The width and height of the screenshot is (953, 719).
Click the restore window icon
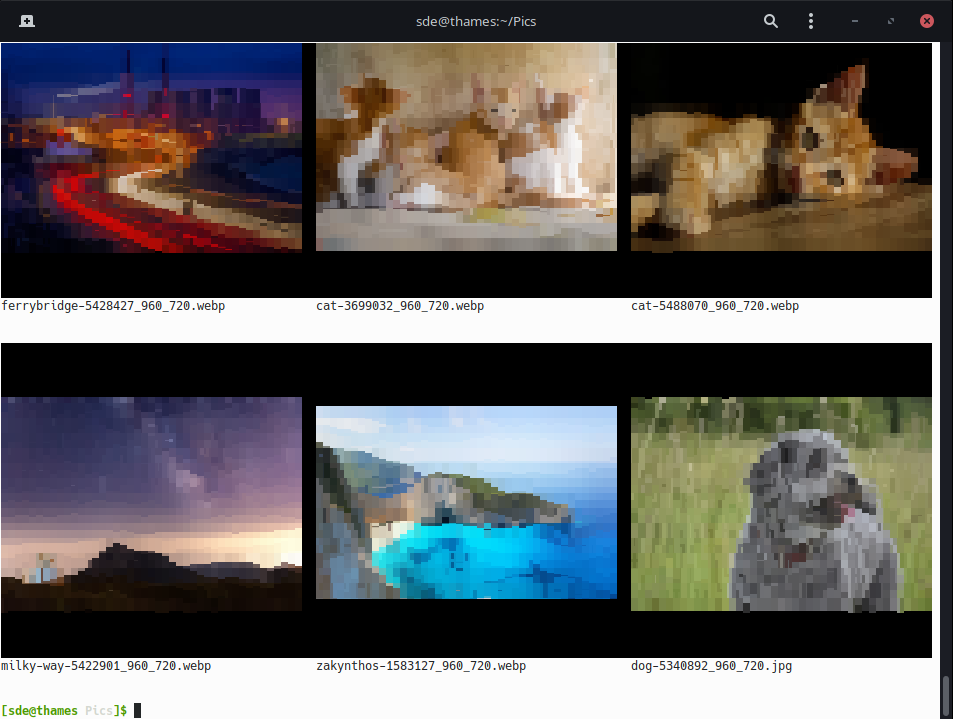890,20
